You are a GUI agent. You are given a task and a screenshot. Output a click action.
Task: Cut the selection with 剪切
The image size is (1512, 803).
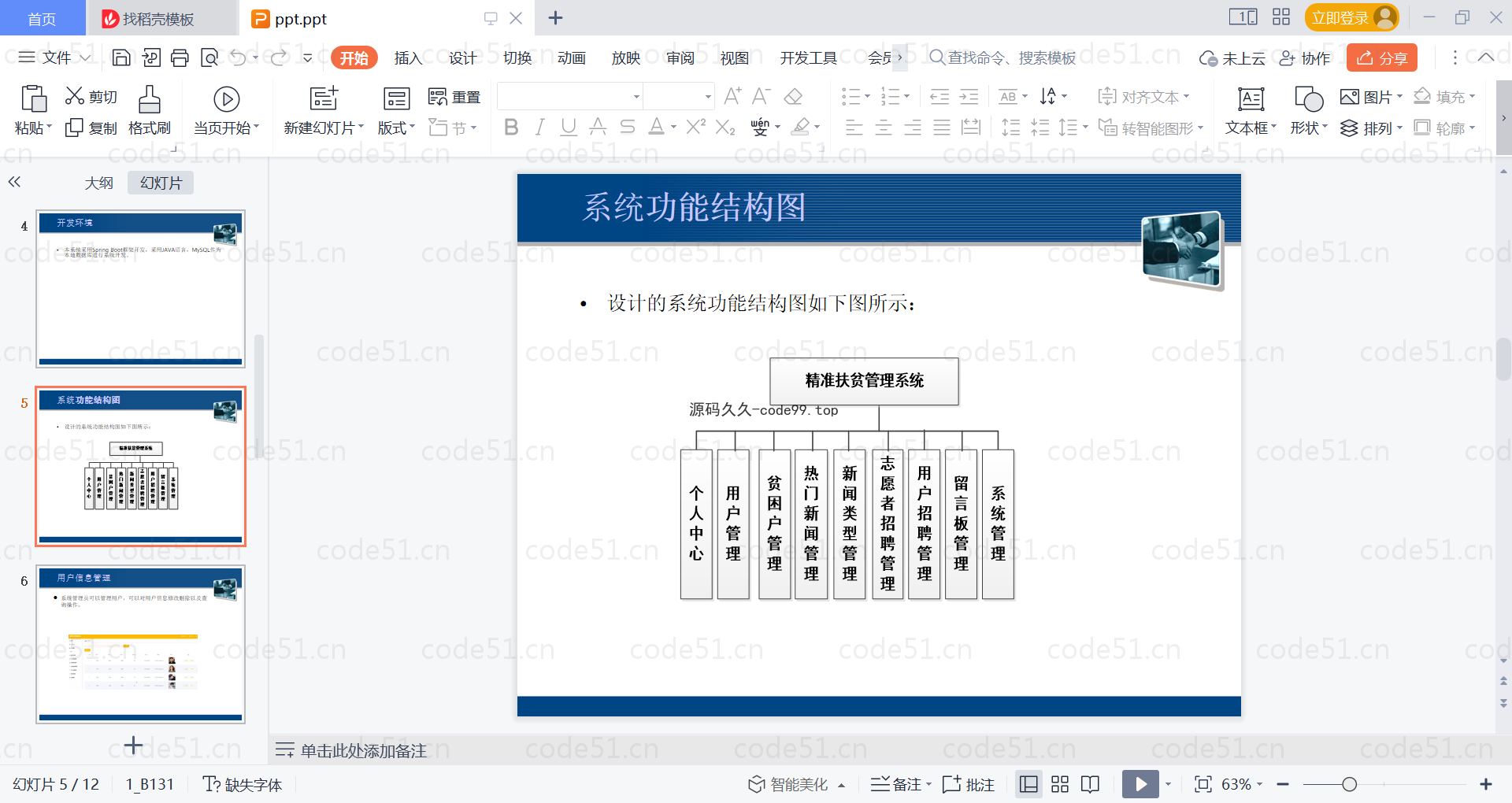pos(91,97)
